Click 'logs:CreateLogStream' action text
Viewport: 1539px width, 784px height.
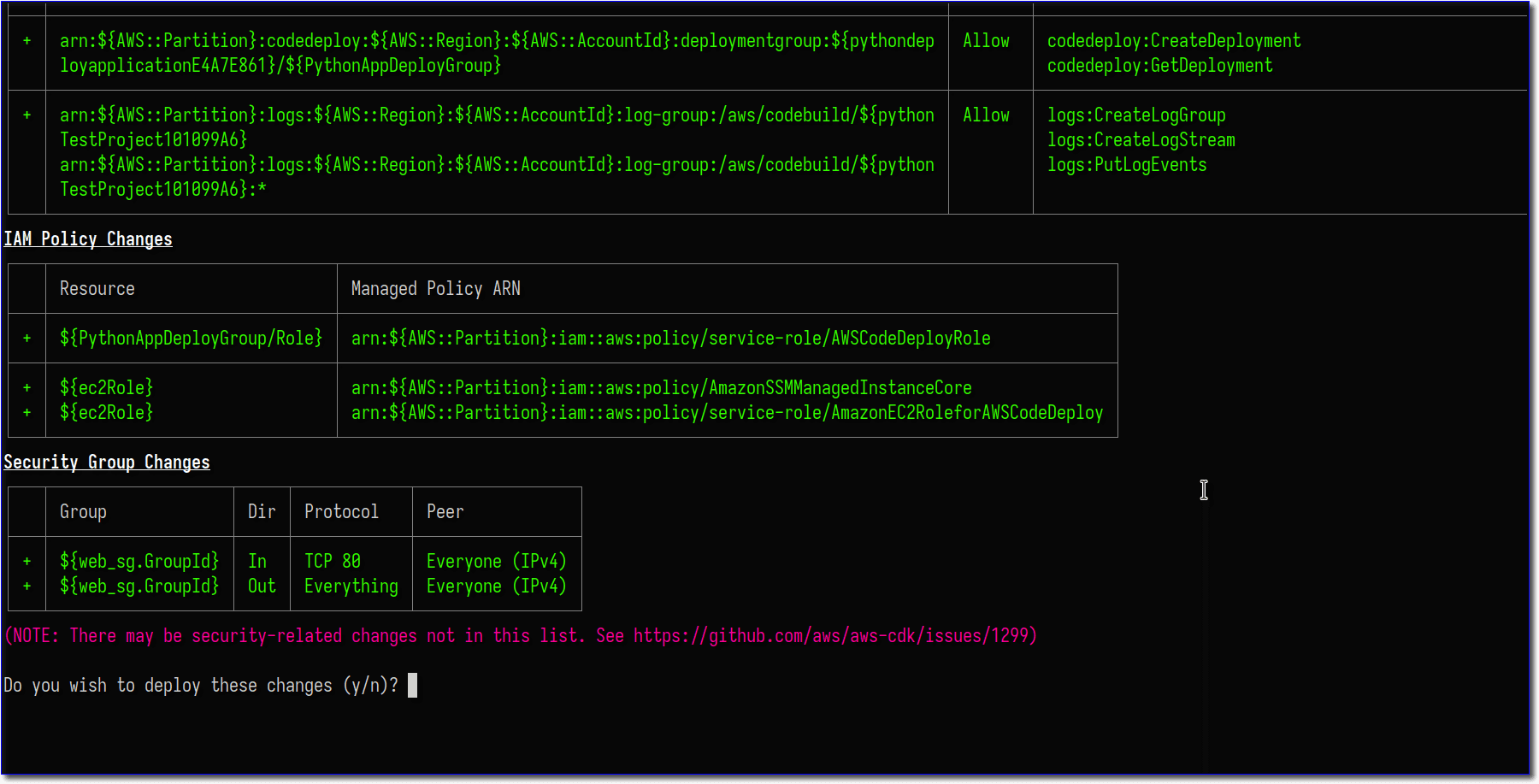click(1141, 140)
